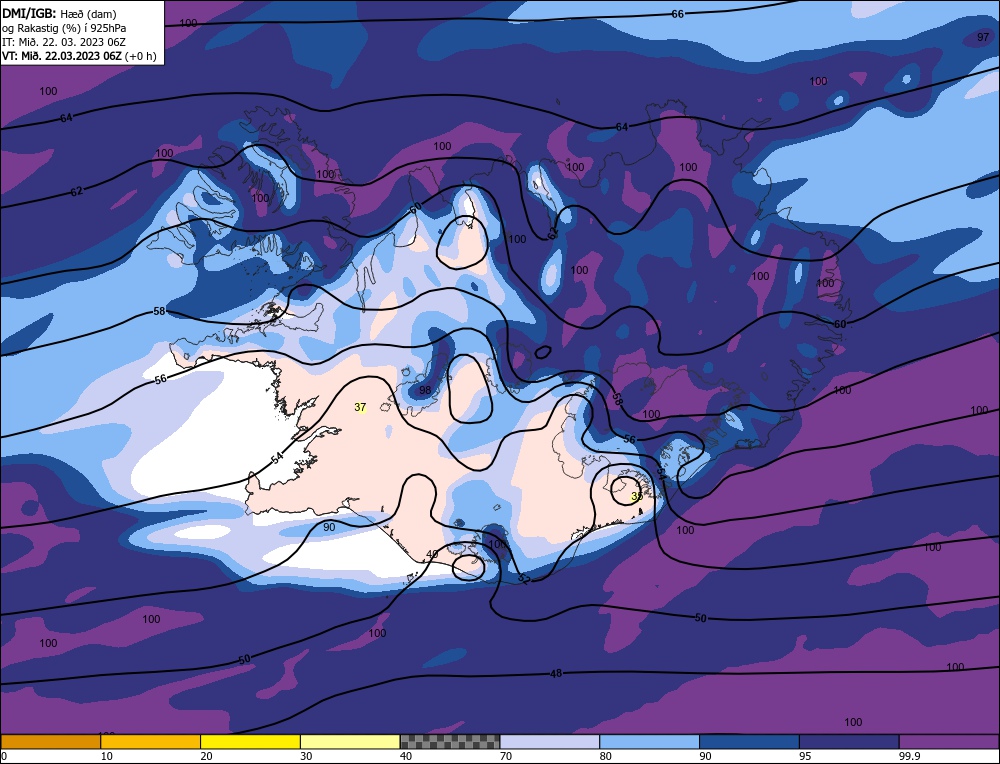This screenshot has height=764, width=1000.
Task: Select the '98' humidity value on map
Action: tap(425, 390)
